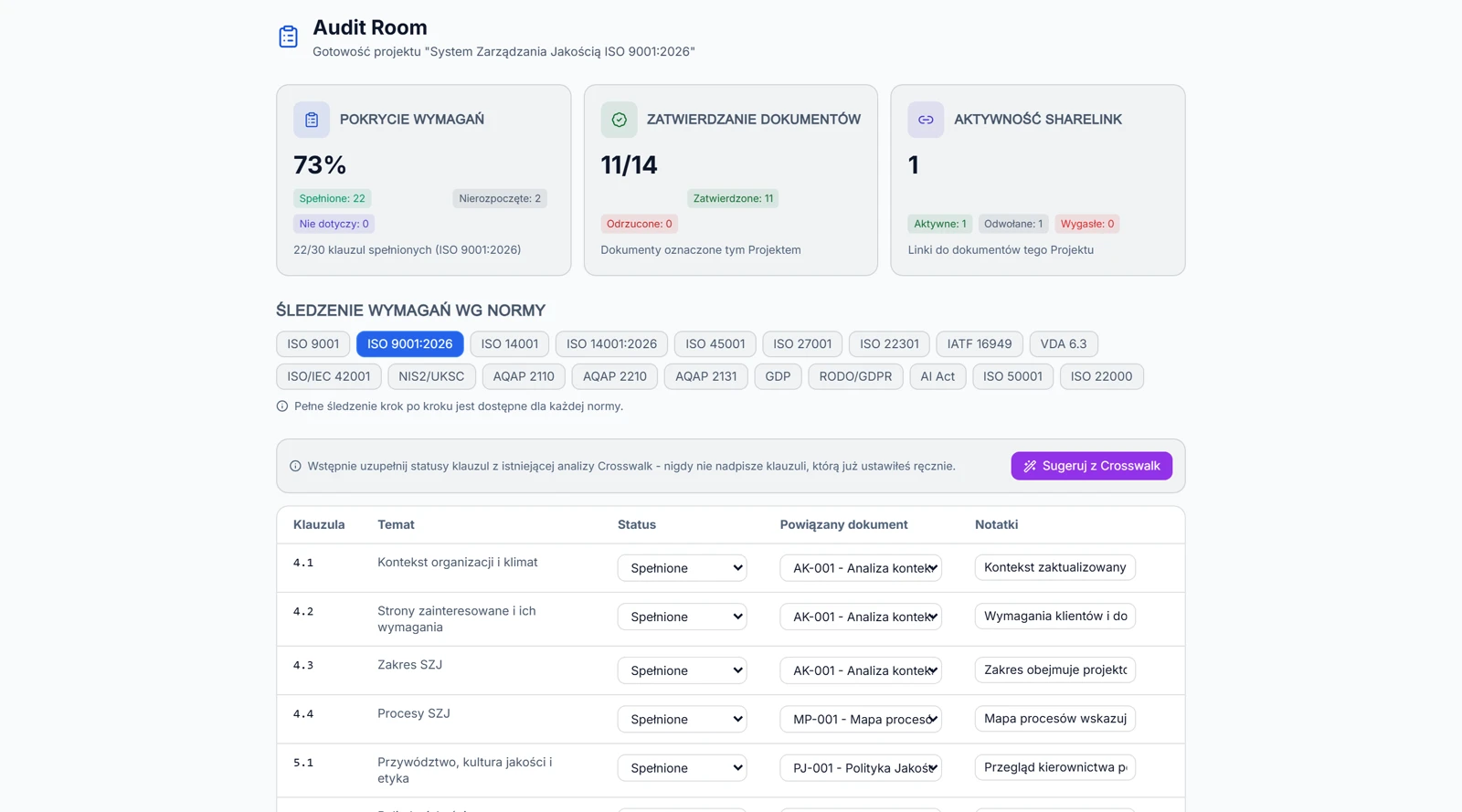The width and height of the screenshot is (1462, 812).
Task: Choose the ISO 50001 tab
Action: tap(1012, 376)
